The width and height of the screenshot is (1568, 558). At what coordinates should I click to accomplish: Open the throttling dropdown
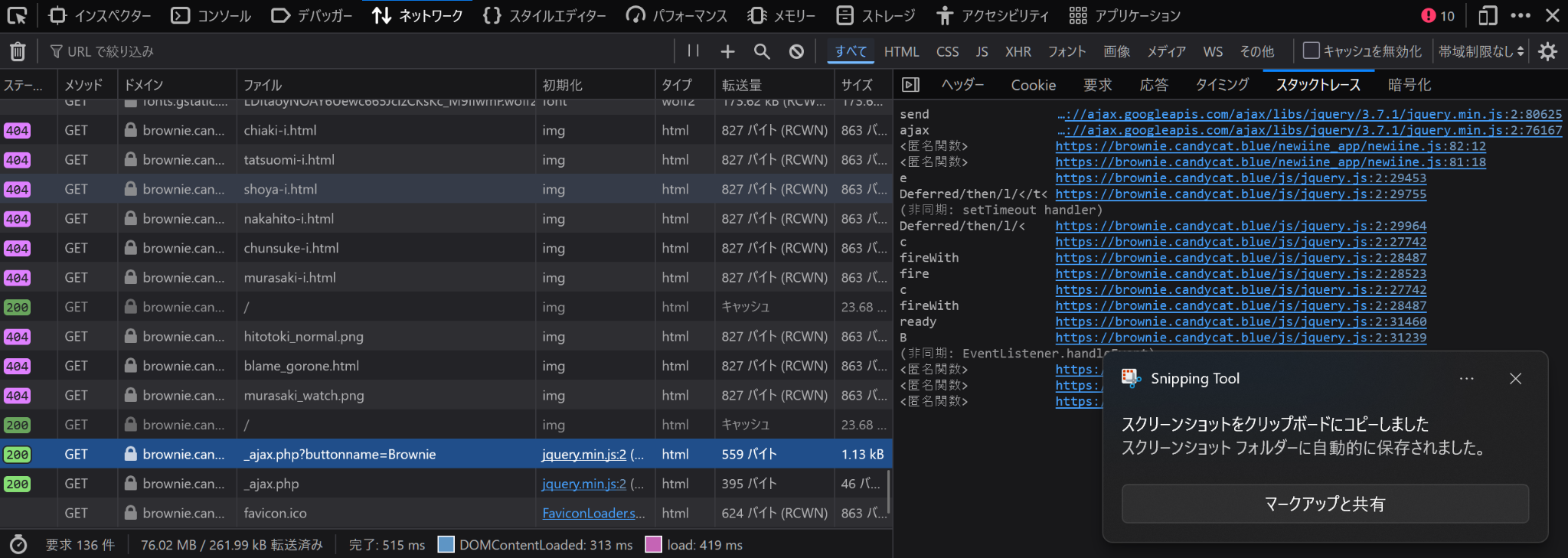click(x=1481, y=51)
